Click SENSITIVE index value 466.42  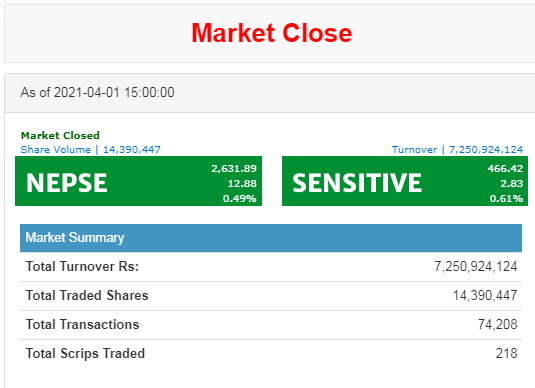[505, 169]
